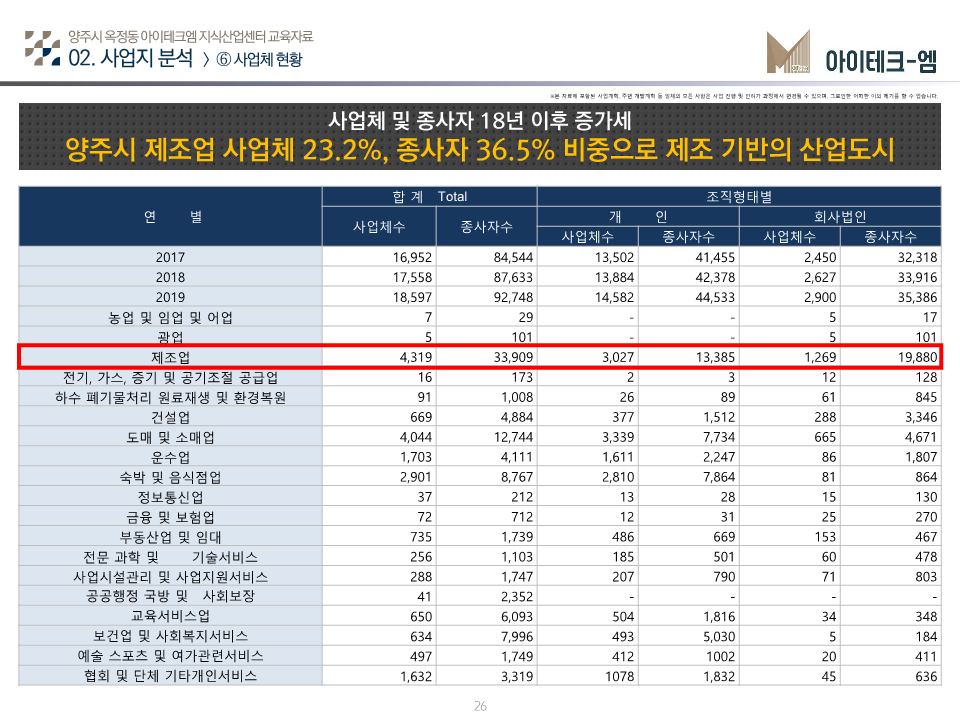This screenshot has height=720, width=960.
Task: Click the 합계 Total column header
Action: 429,196
